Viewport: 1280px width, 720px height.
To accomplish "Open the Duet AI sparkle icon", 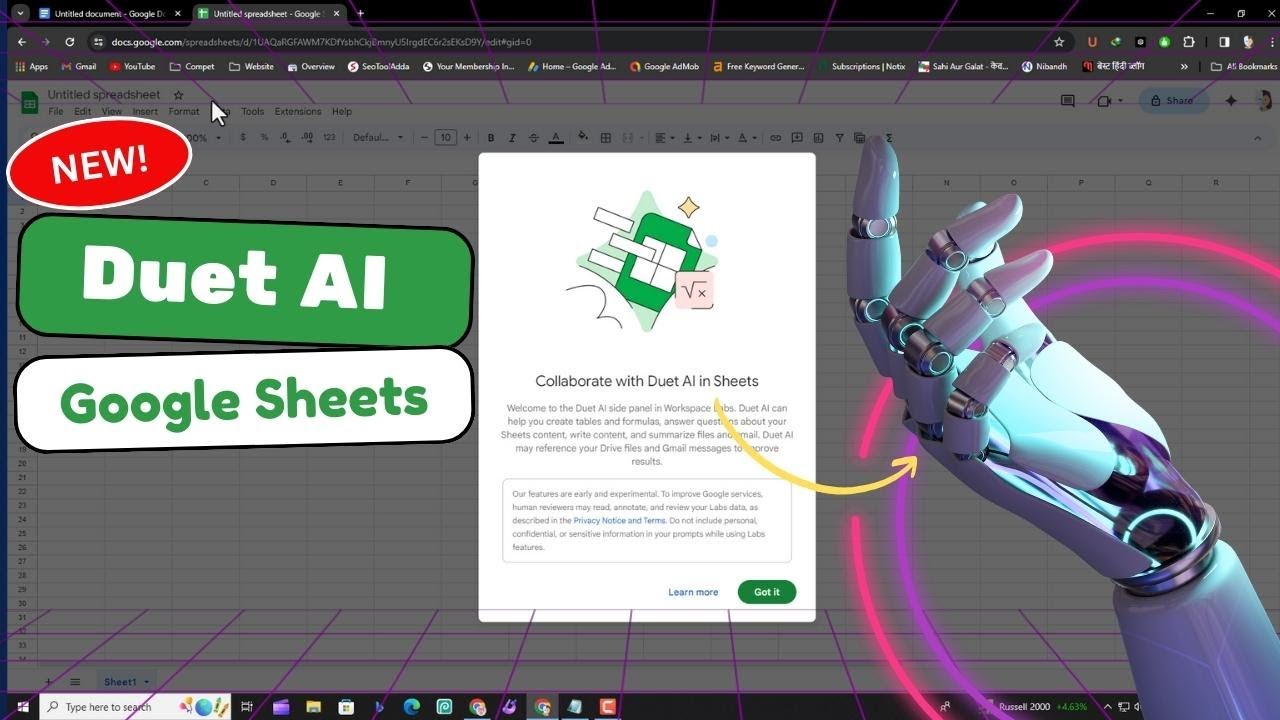I will [x=1231, y=101].
